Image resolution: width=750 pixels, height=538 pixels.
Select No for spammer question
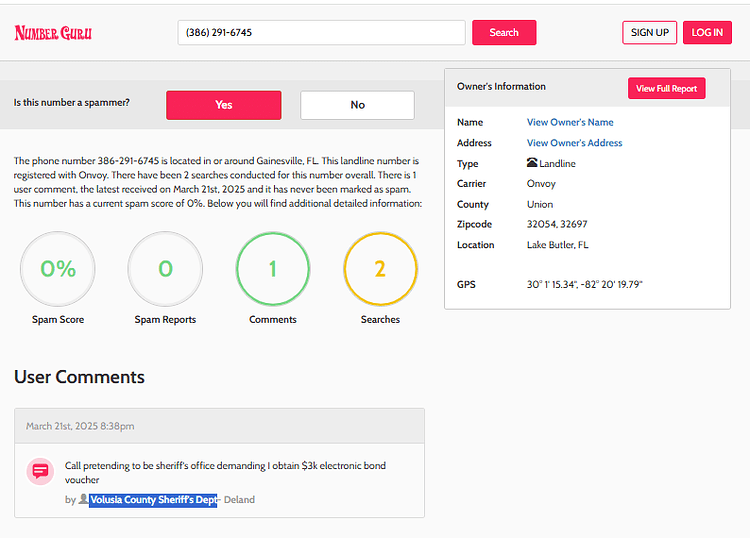[x=357, y=105]
